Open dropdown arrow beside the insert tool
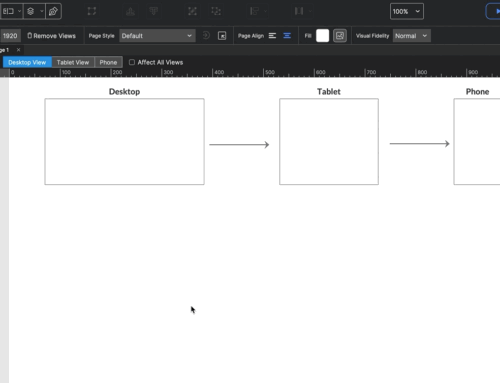The width and height of the screenshot is (500, 383). pyautogui.click(x=19, y=11)
